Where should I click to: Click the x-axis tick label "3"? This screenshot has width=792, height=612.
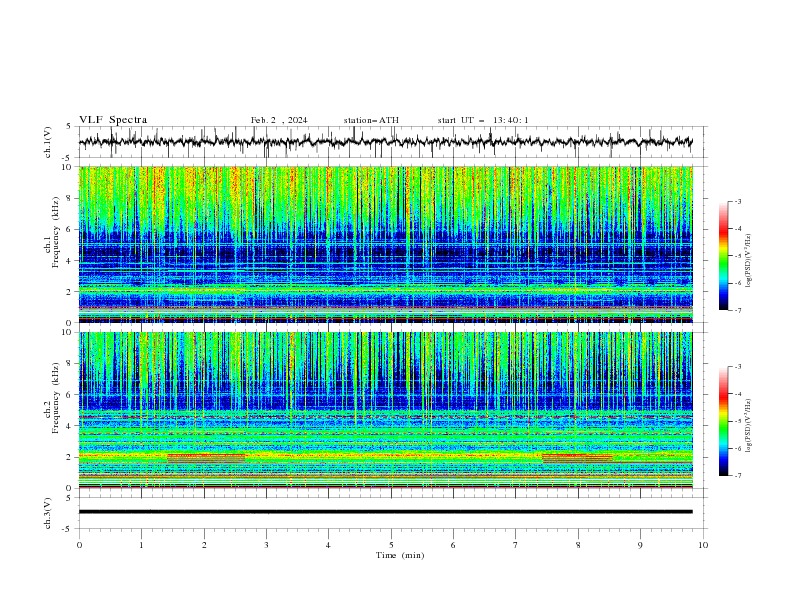[x=266, y=545]
